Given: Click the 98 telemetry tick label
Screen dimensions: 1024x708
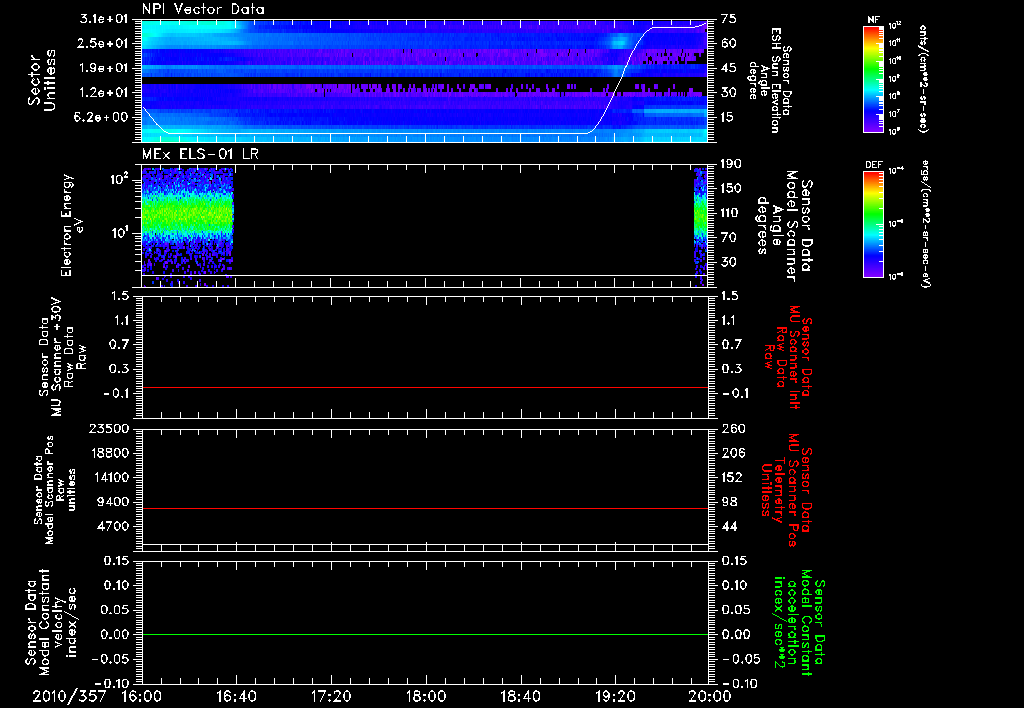Looking at the screenshot, I should point(729,502).
